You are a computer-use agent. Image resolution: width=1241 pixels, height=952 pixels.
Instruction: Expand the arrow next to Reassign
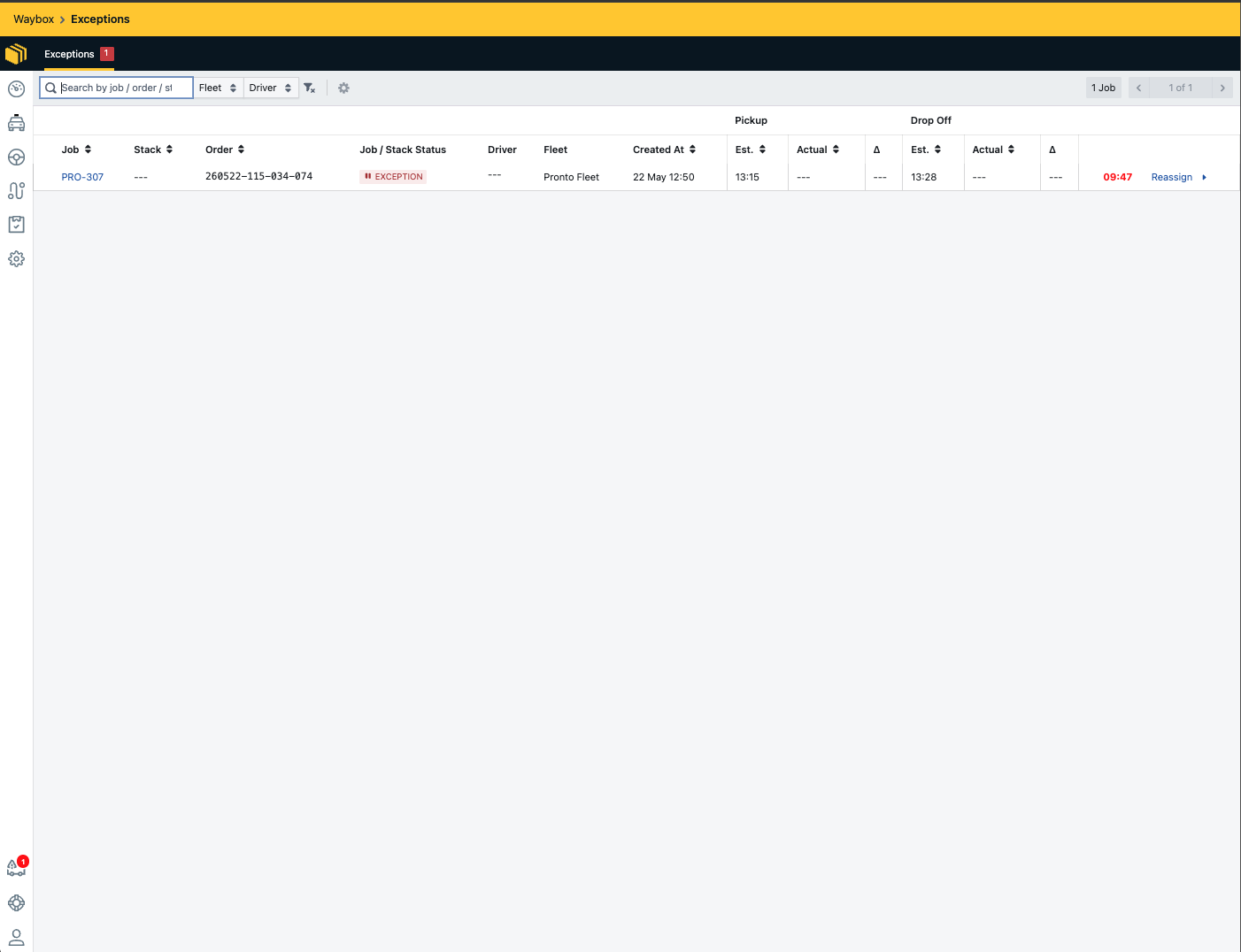[x=1205, y=177]
